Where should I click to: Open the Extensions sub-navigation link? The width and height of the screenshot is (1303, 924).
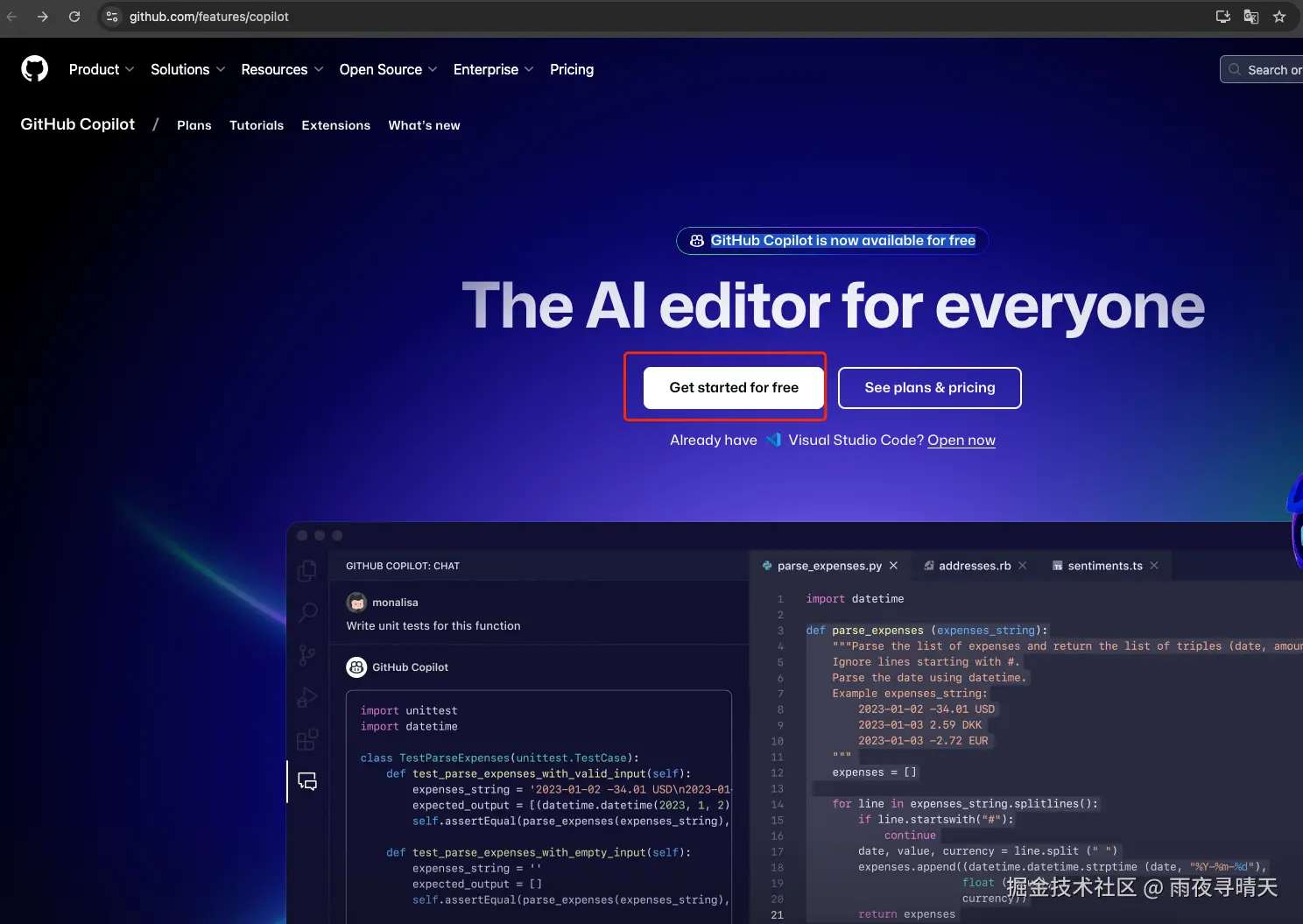[336, 125]
